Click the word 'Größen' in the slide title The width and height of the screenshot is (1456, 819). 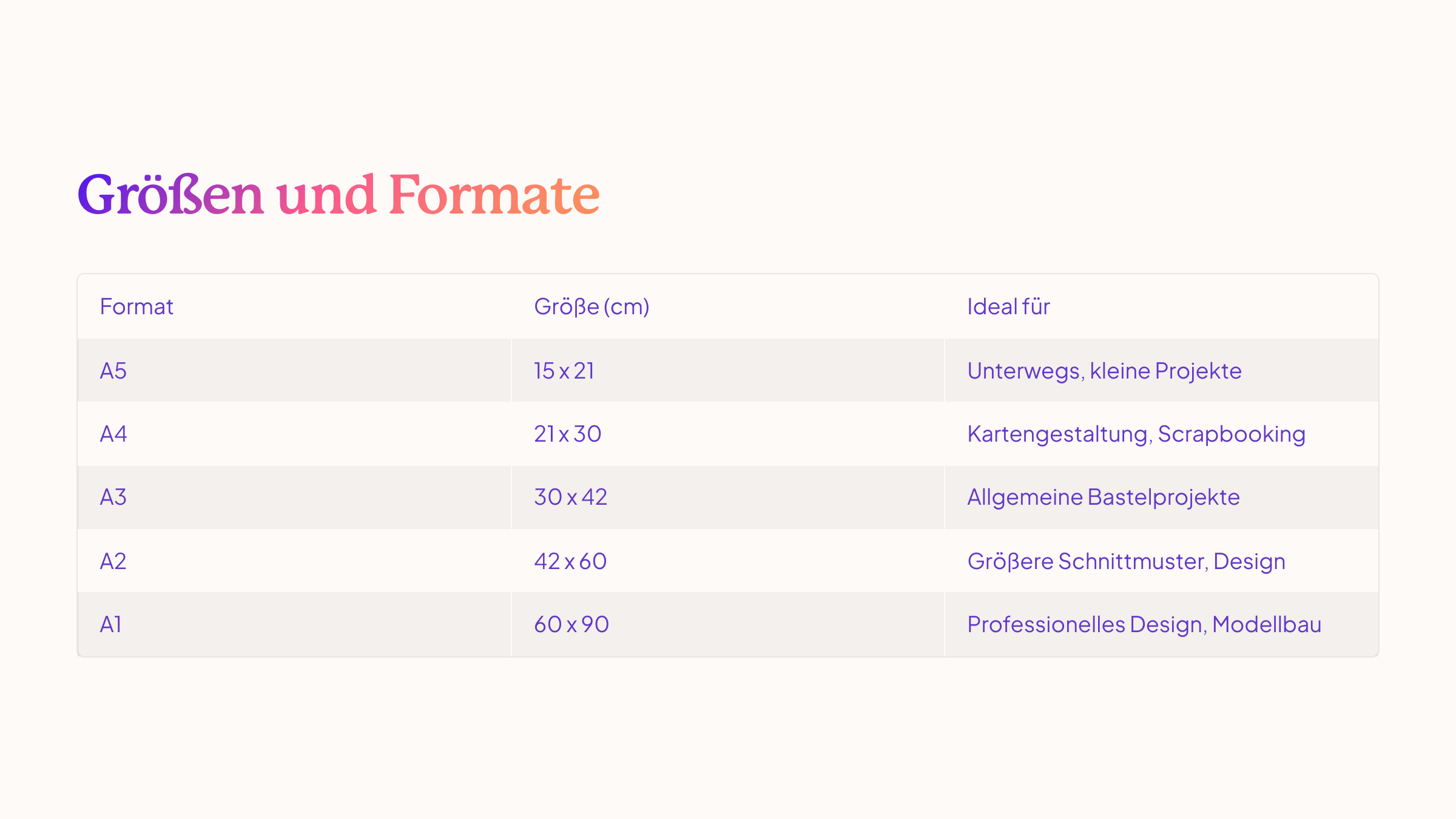point(170,195)
